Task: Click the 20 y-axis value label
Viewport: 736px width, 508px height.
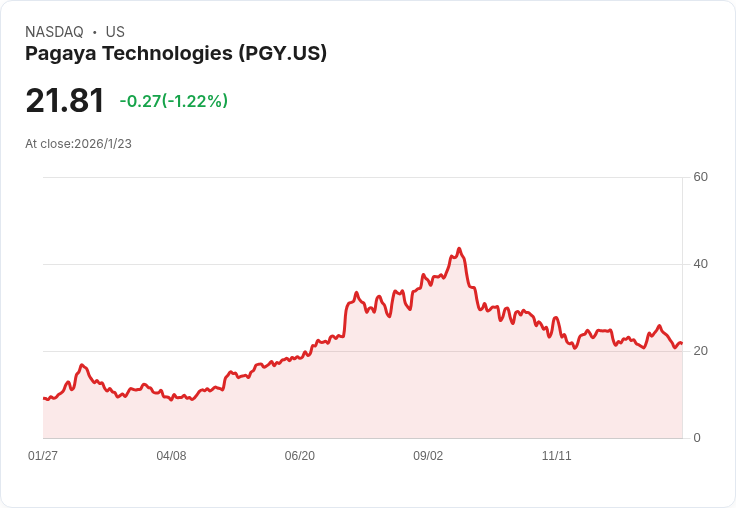Action: click(x=700, y=351)
